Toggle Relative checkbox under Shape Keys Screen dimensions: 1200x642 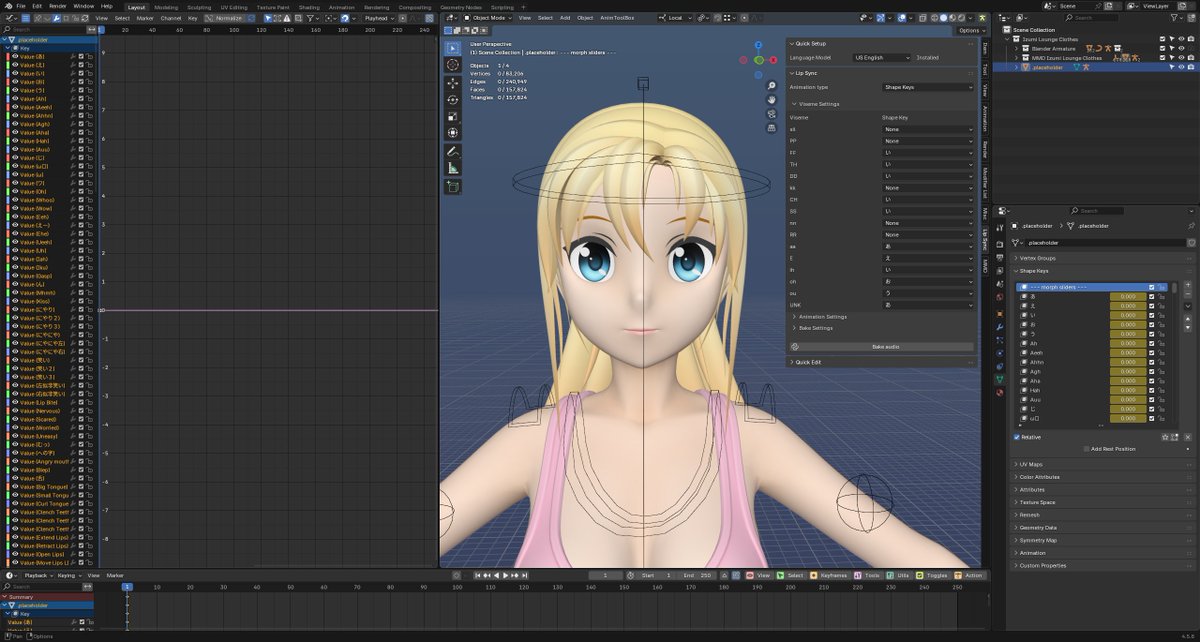1018,437
